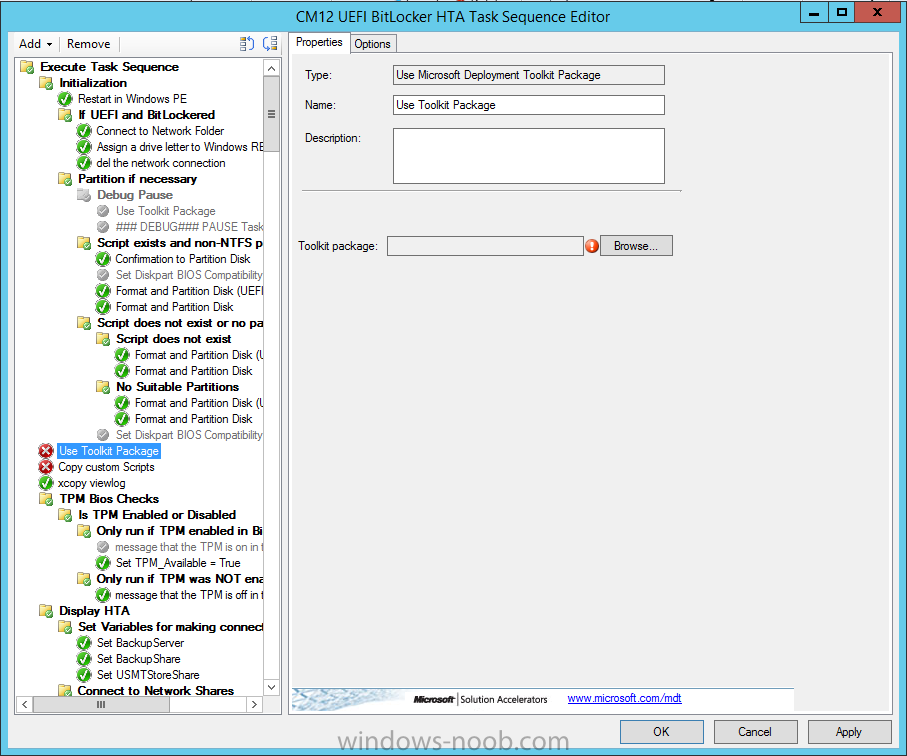Click the tree's horizontal scrollbar thumb
This screenshot has height=756, width=907.
[x=101, y=705]
